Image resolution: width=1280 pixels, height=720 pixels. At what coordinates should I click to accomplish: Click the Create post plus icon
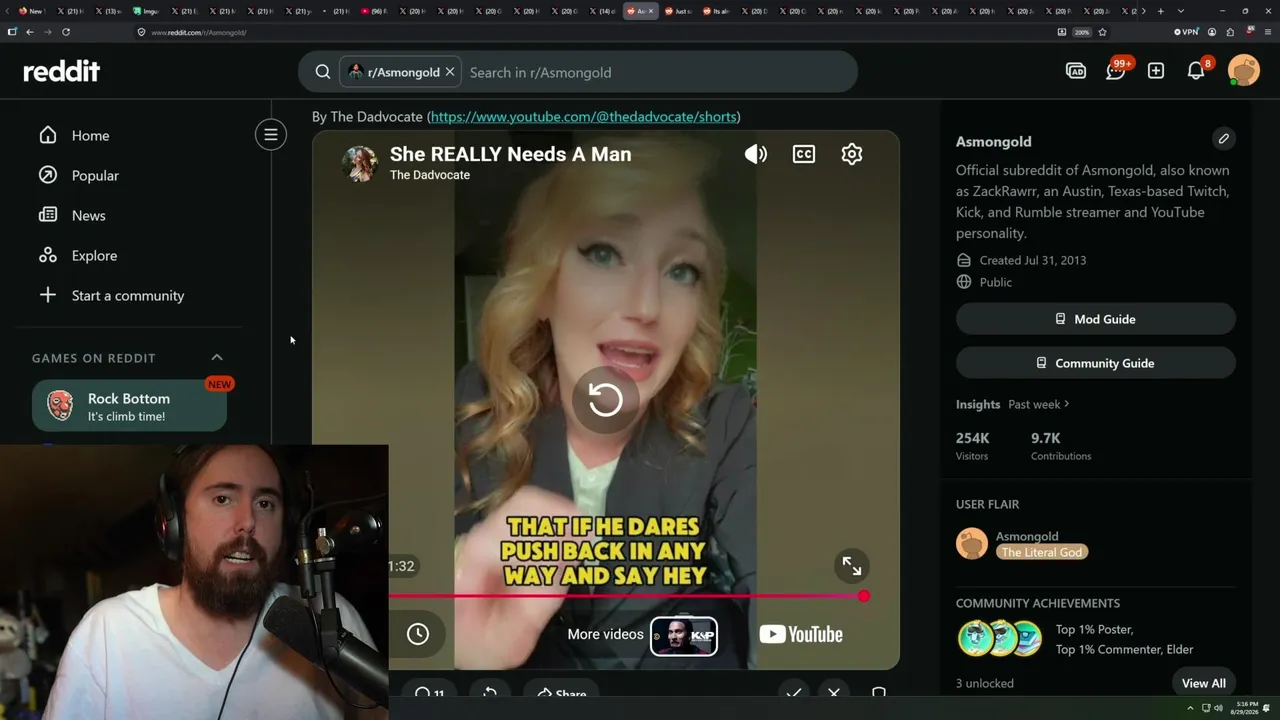(1156, 71)
